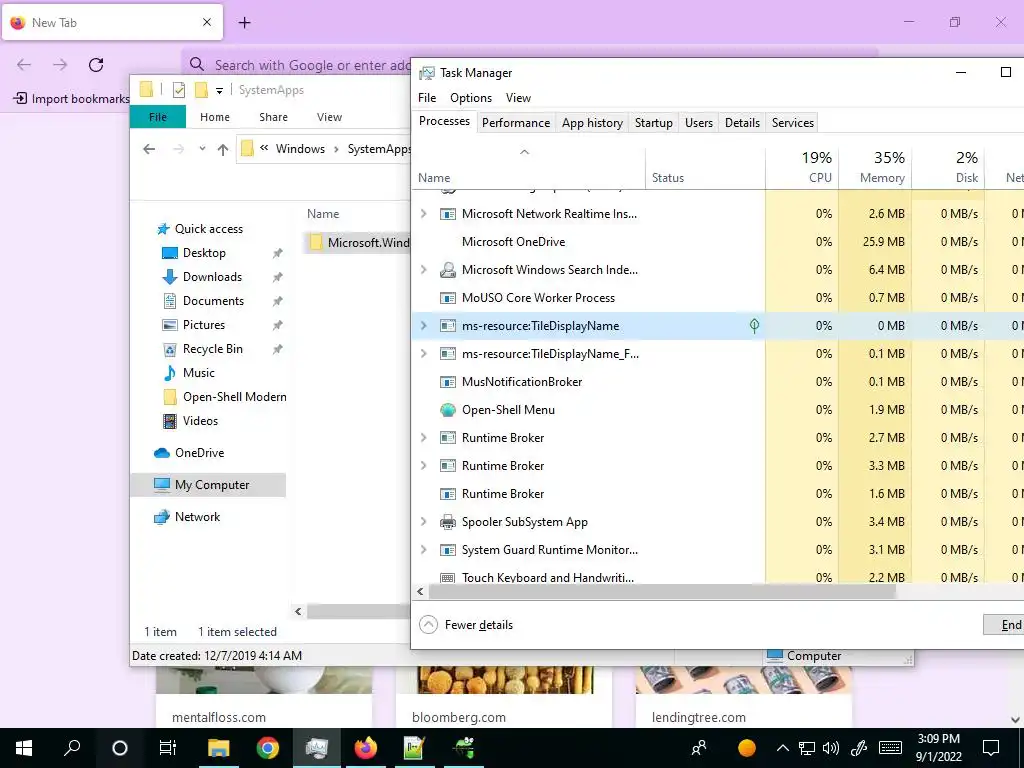This screenshot has width=1024, height=768.
Task: Open the View ribbon tab in Explorer
Action: [329, 117]
